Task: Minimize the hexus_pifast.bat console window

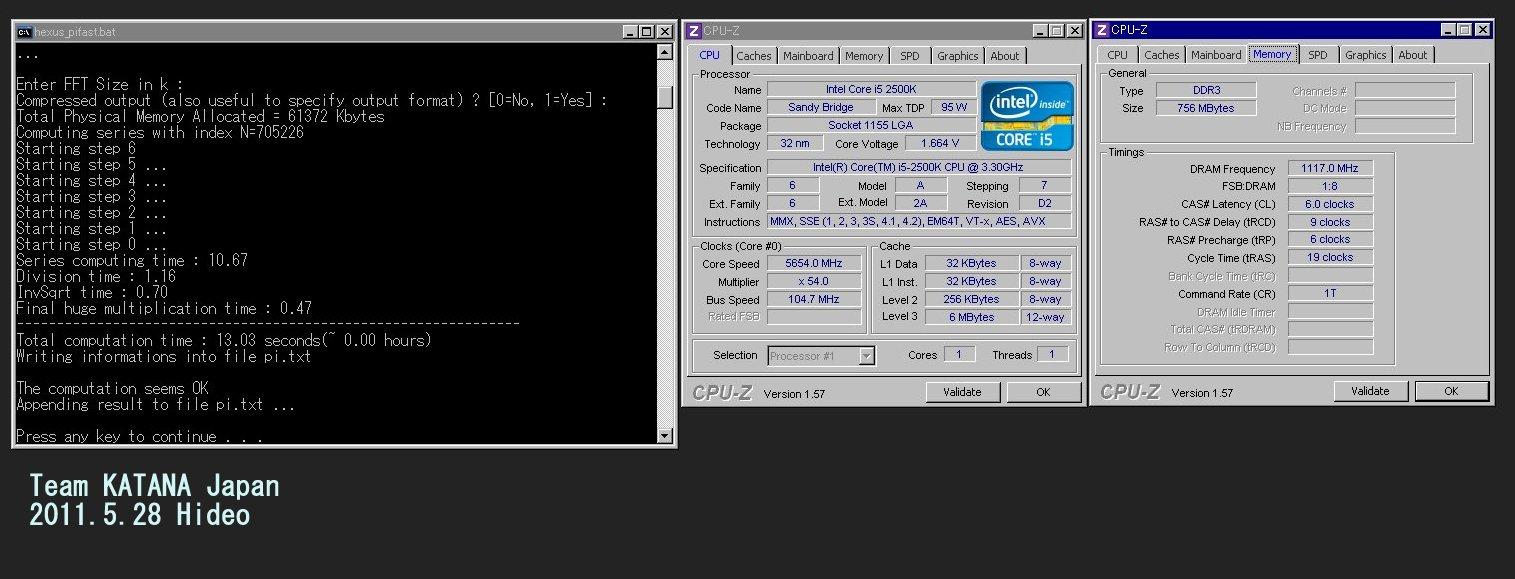Action: pos(630,32)
